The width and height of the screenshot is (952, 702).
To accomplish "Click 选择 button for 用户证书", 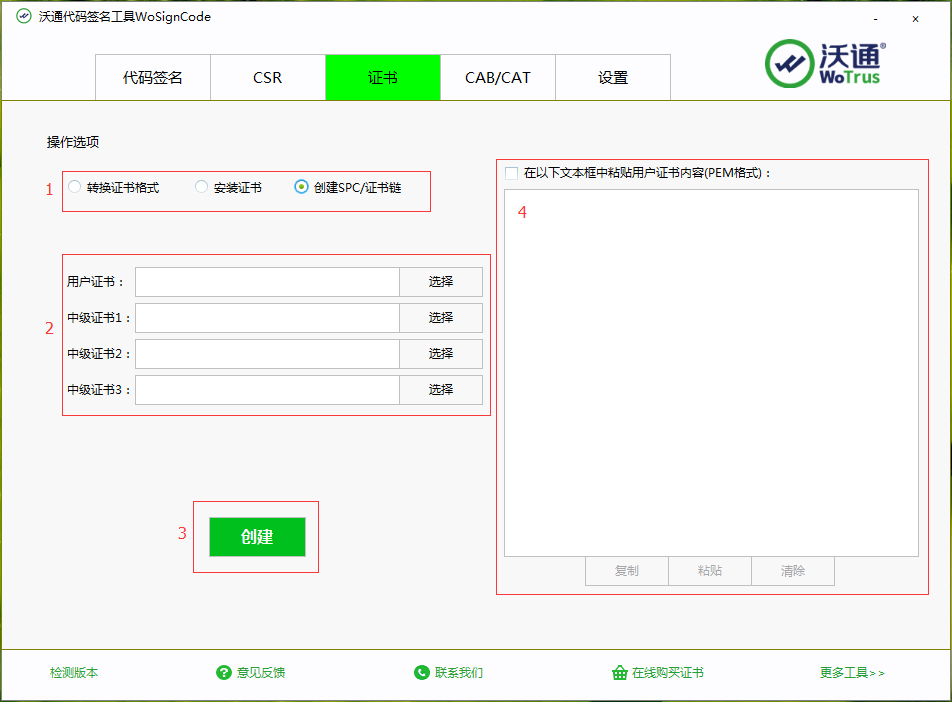I will click(441, 282).
